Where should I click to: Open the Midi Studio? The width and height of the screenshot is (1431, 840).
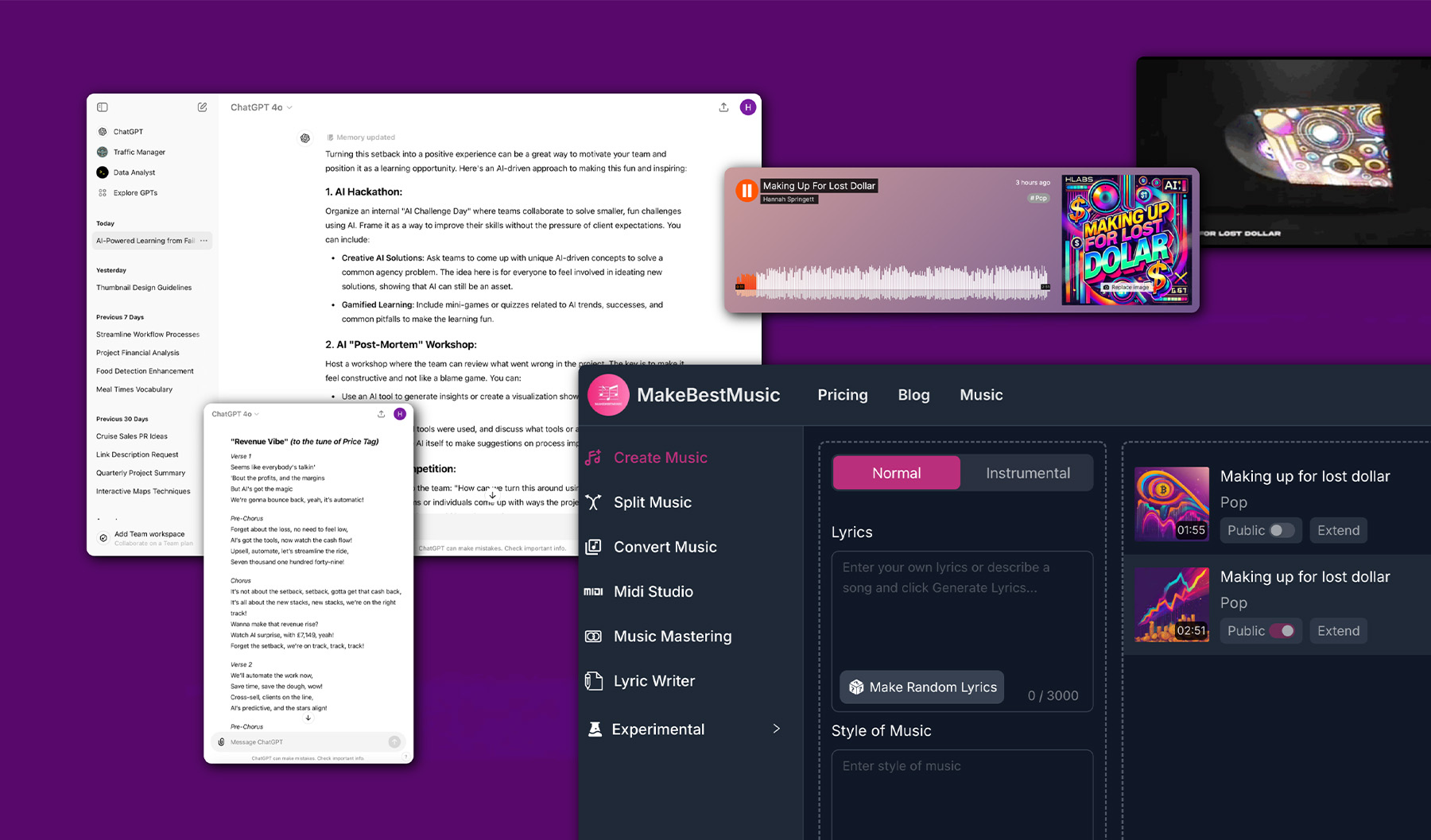[x=653, y=591]
